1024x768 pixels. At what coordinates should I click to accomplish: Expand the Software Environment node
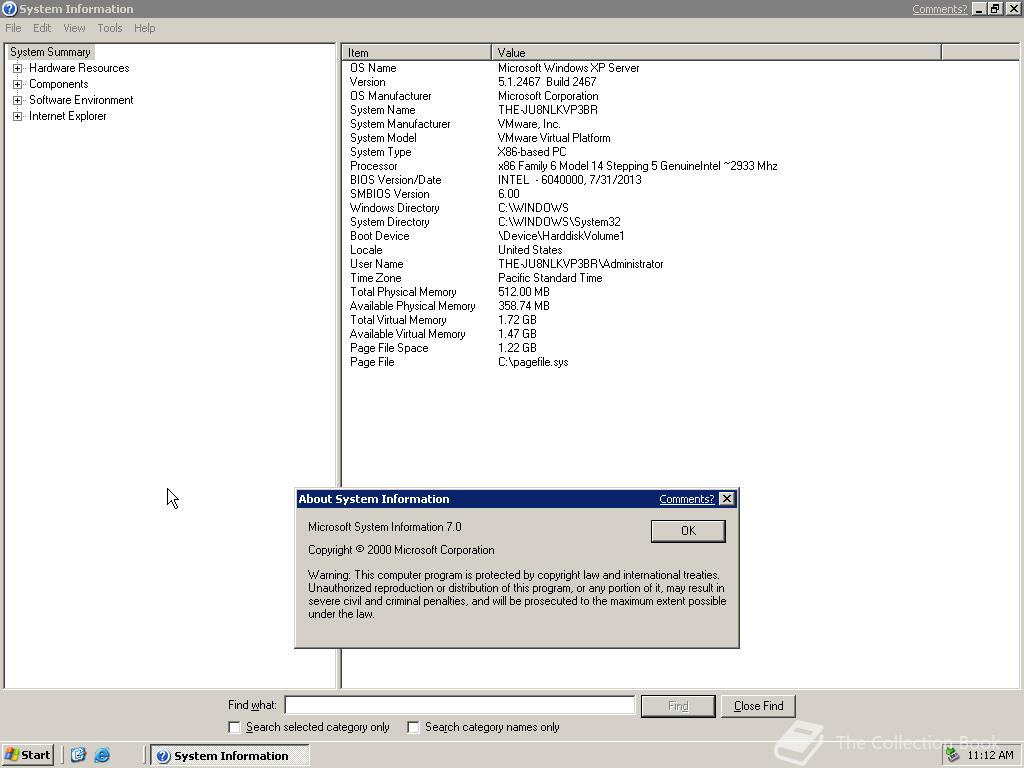pos(18,100)
